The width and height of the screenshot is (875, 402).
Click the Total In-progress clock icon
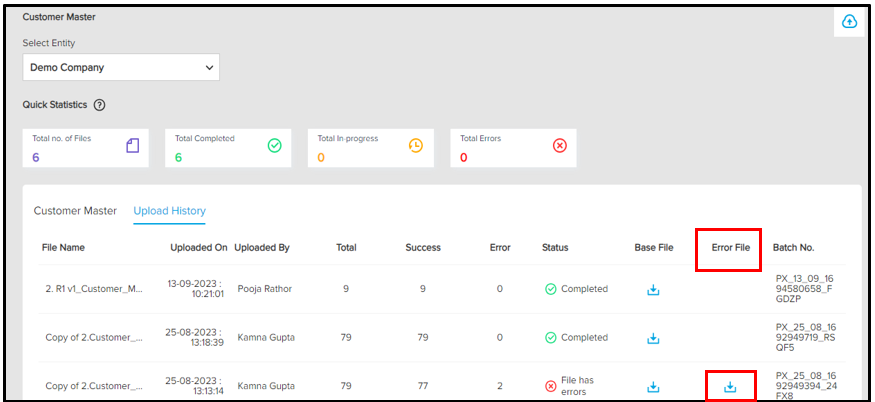coord(416,146)
